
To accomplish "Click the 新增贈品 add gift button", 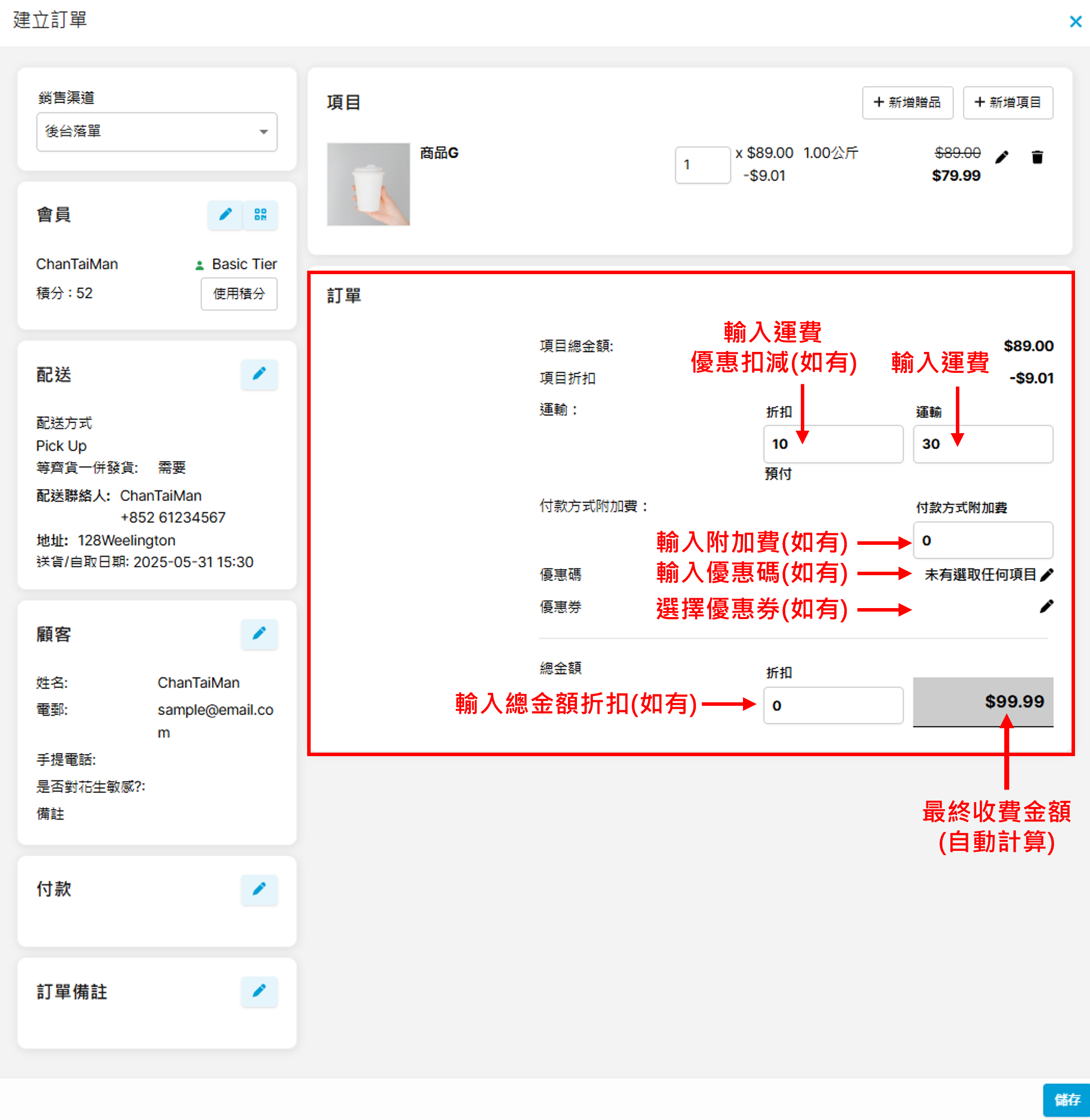I will click(908, 103).
